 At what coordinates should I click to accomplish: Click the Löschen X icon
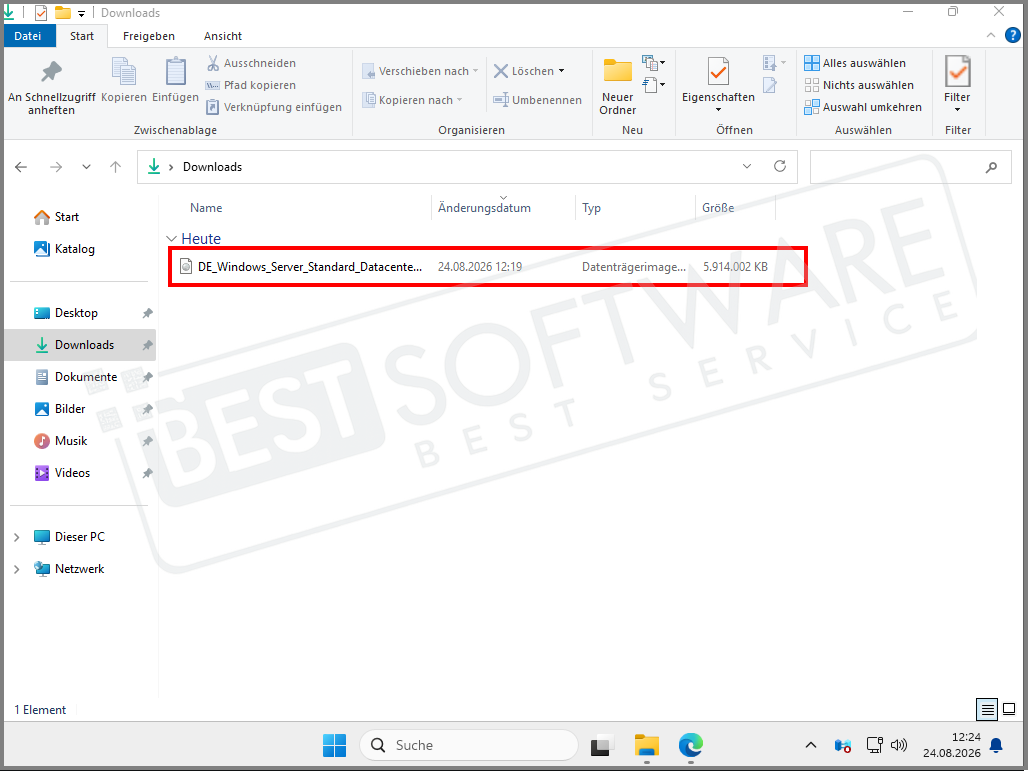click(x=501, y=71)
